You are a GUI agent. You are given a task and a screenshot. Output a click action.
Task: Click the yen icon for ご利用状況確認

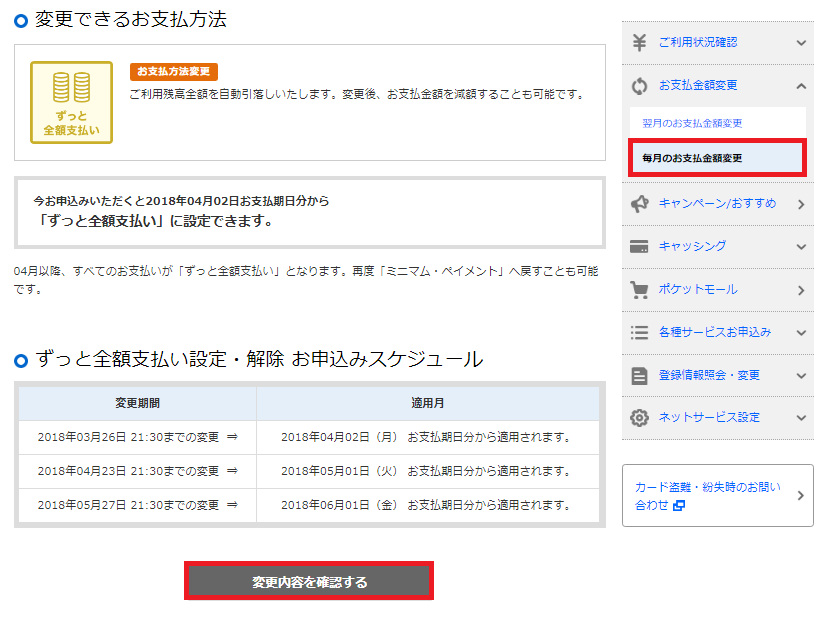640,42
